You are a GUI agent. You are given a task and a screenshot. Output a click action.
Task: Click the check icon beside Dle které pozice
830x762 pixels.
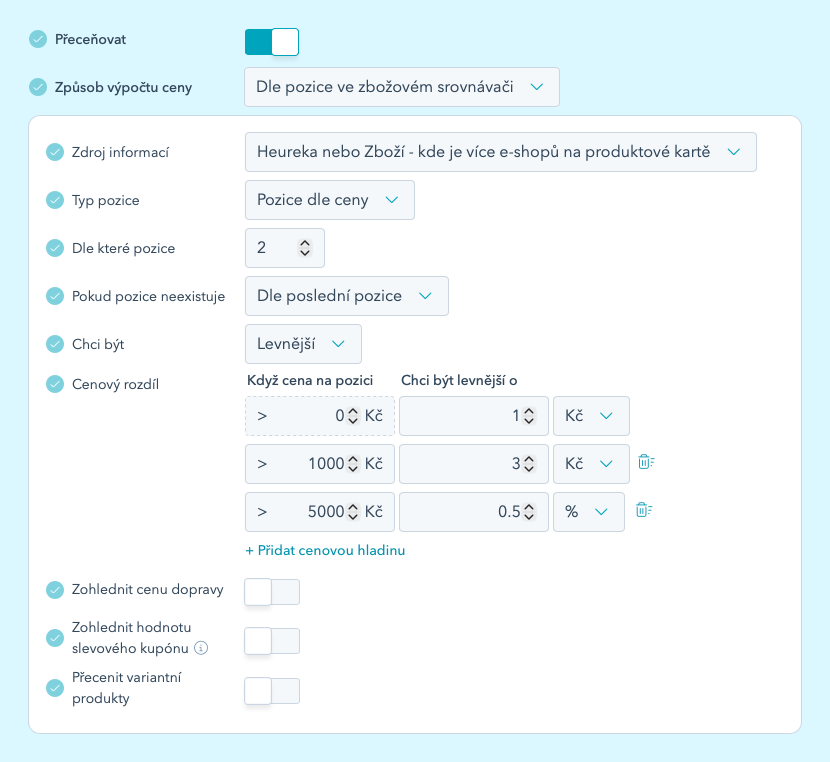point(55,248)
